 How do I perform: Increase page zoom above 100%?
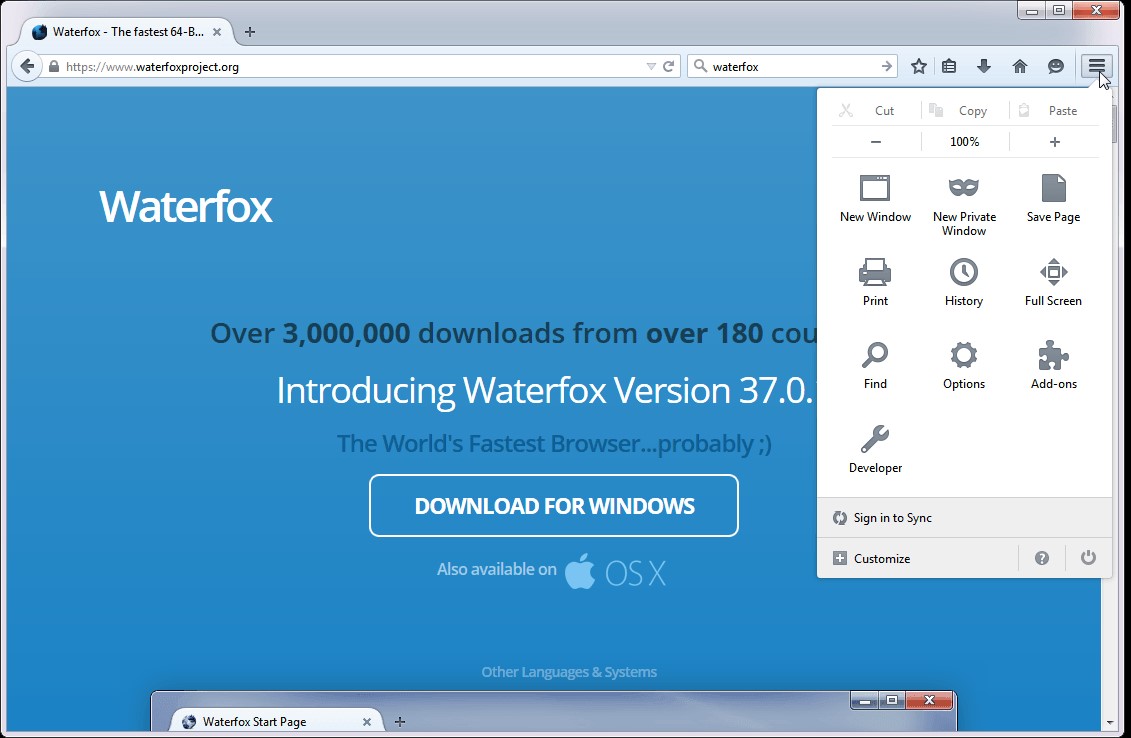1053,141
